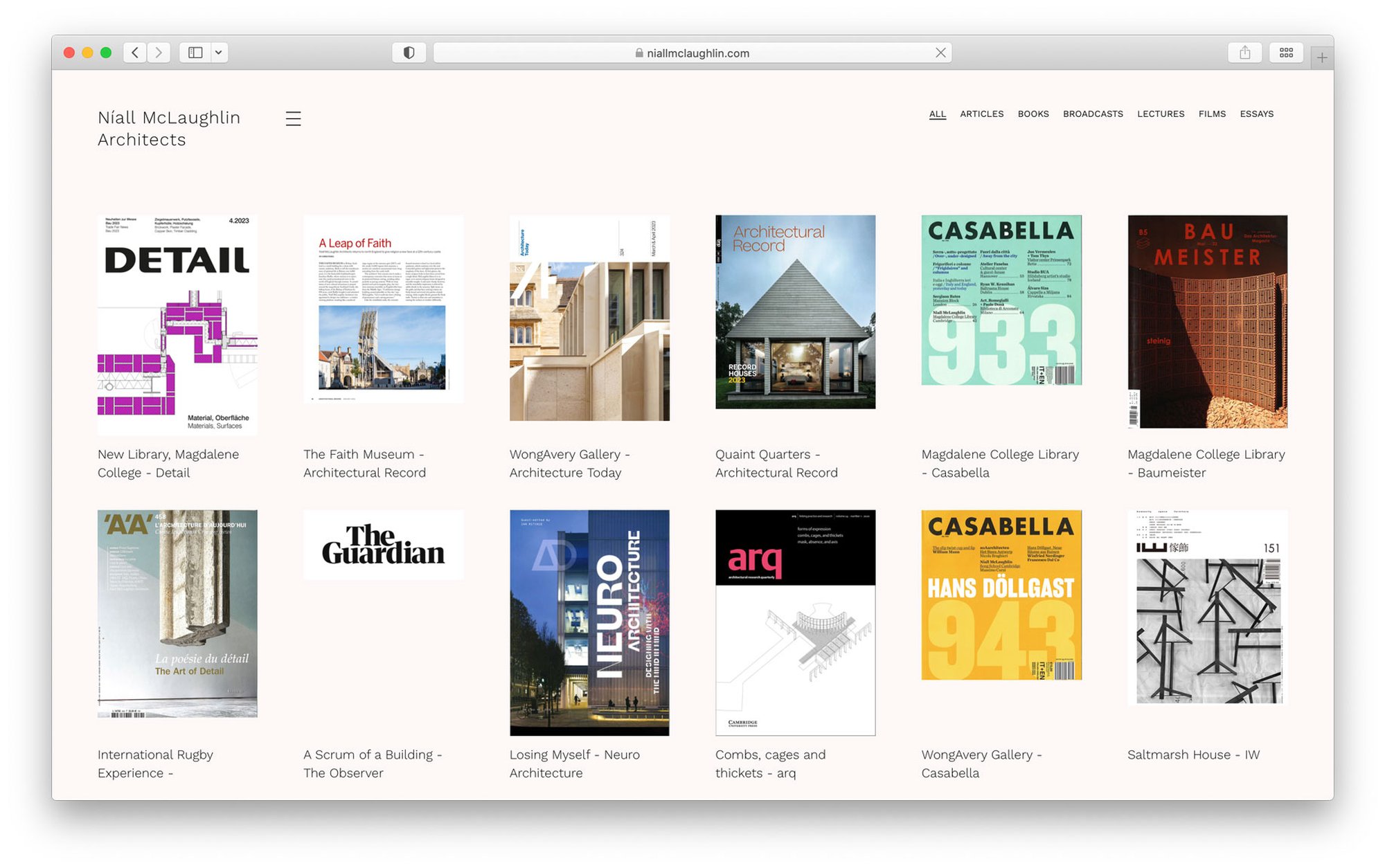Go to the Niall McLaughlin Architects home link
The height and width of the screenshot is (868, 1385).
coord(169,129)
